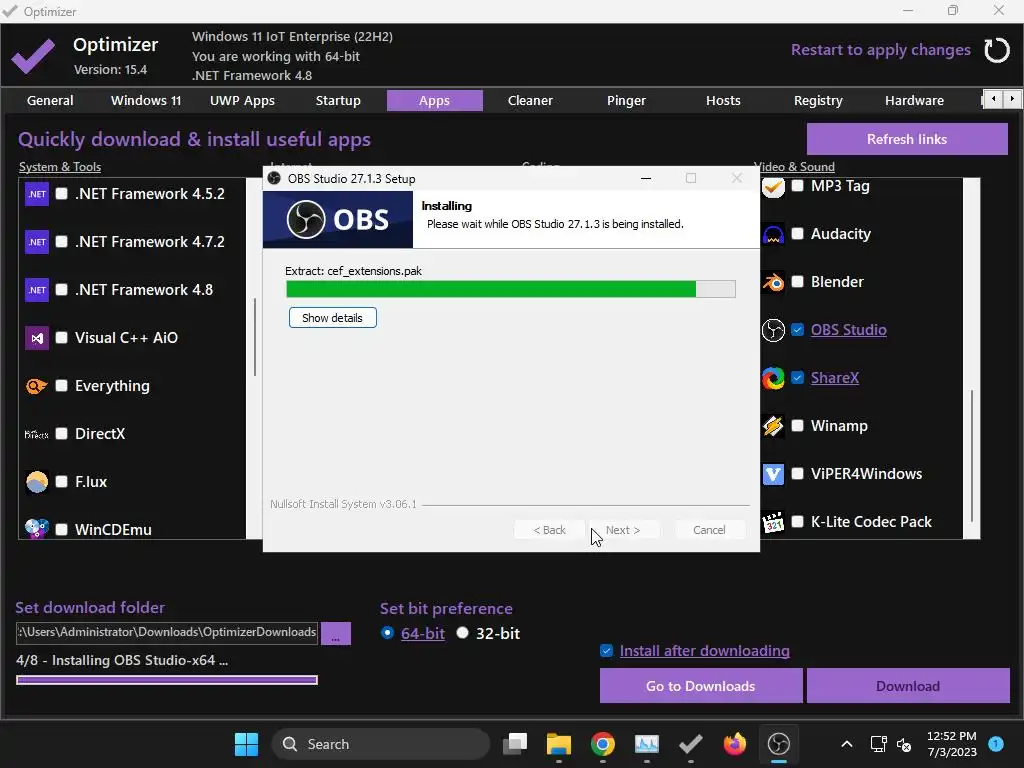This screenshot has height=768, width=1024.
Task: Open File Explorer from the taskbar
Action: [x=558, y=744]
